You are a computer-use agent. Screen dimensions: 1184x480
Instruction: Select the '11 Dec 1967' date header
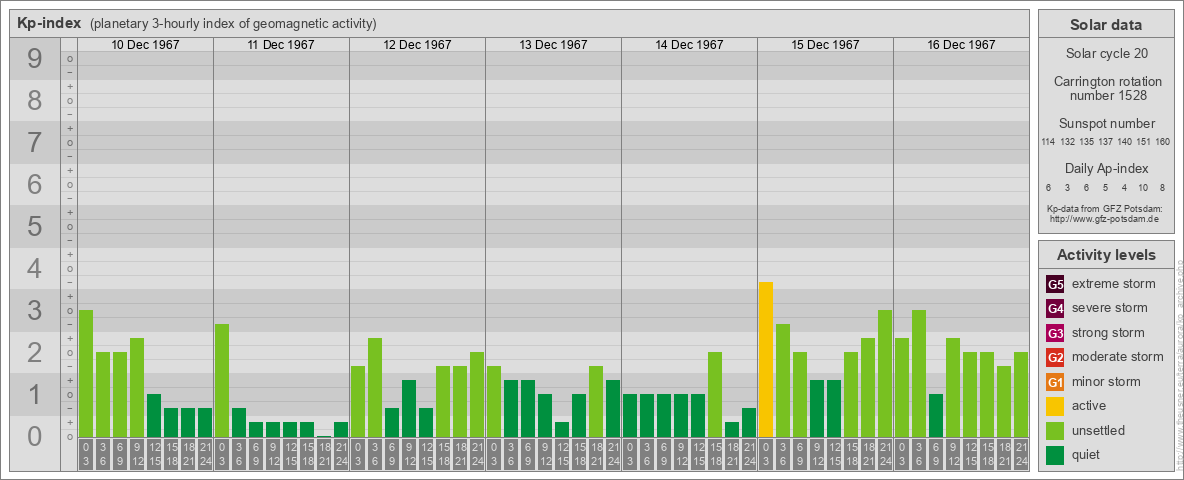(281, 45)
